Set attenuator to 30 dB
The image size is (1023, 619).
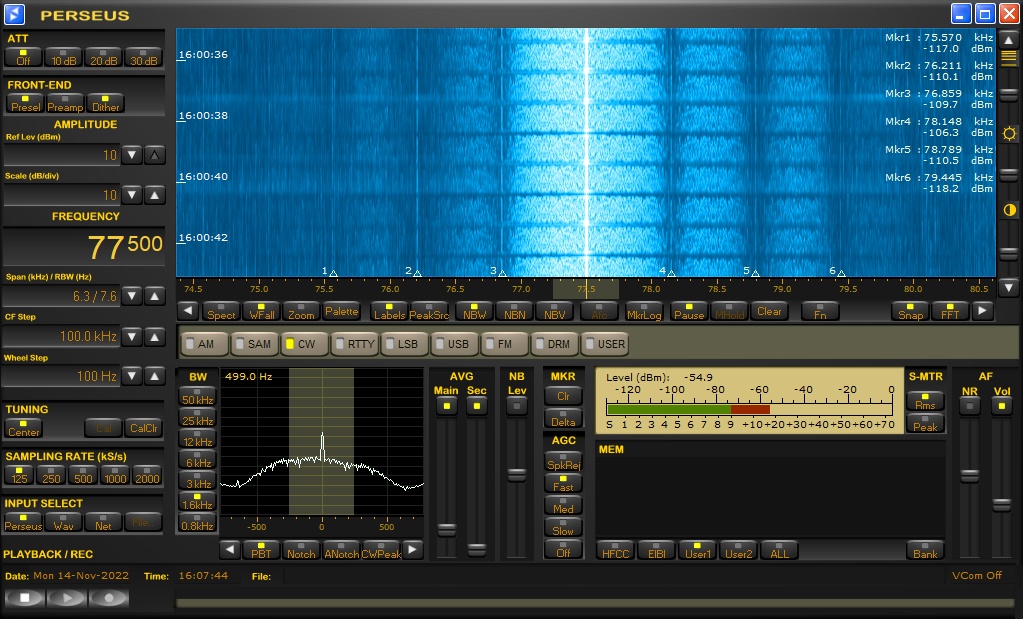pyautogui.click(x=144, y=57)
